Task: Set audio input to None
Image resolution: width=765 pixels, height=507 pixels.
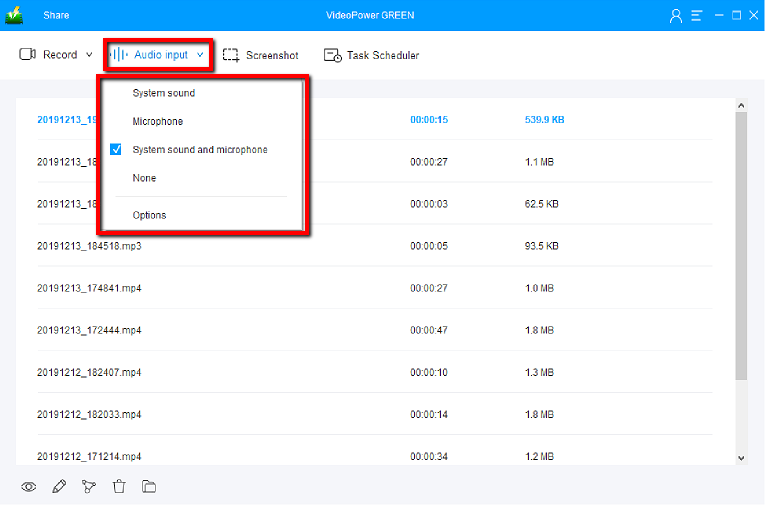Action: coord(145,178)
